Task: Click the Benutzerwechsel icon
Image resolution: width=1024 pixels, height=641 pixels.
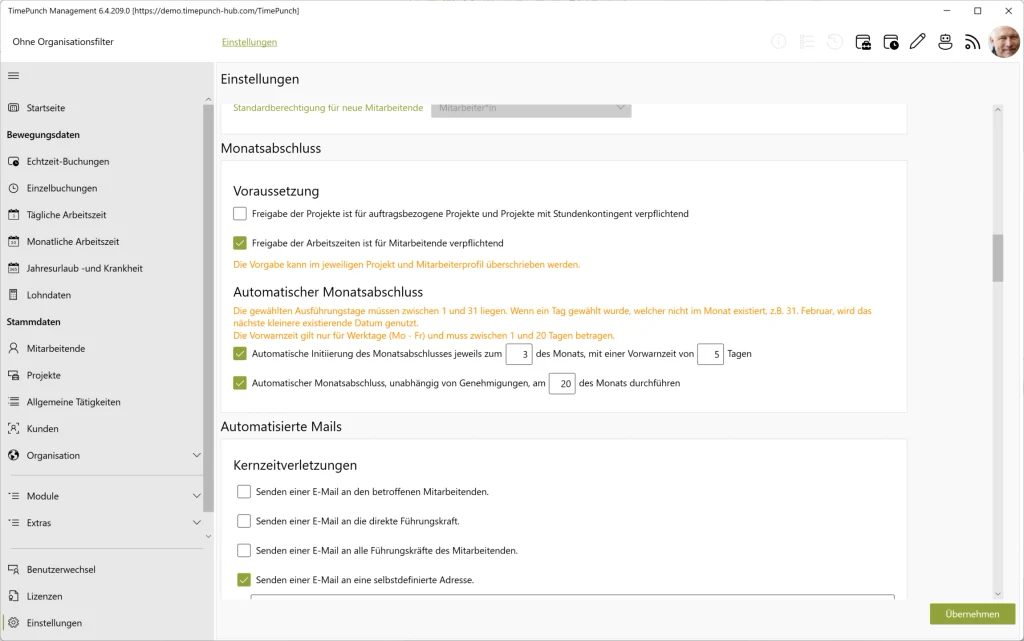Action: pyautogui.click(x=13, y=570)
